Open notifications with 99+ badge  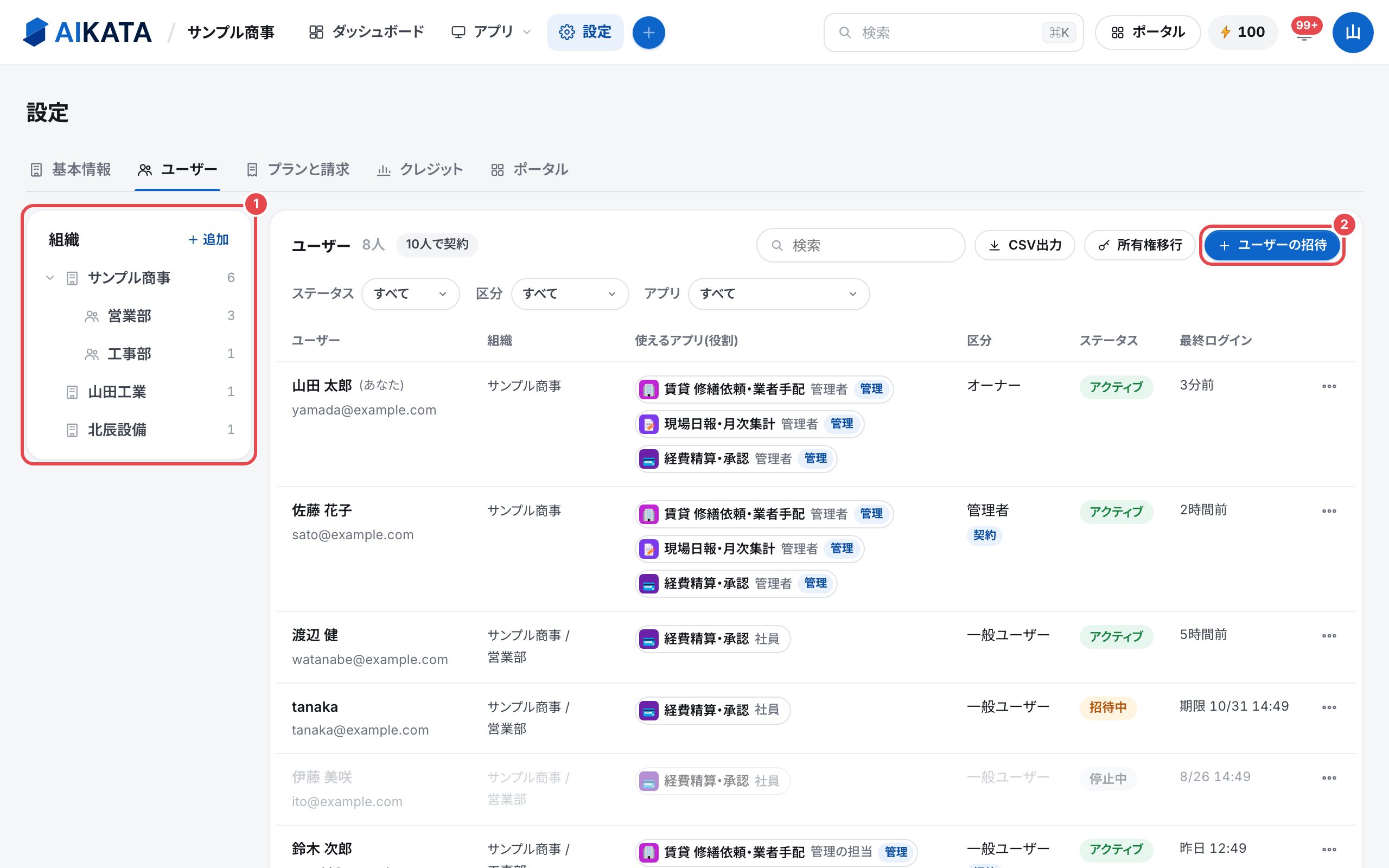pos(1305,31)
